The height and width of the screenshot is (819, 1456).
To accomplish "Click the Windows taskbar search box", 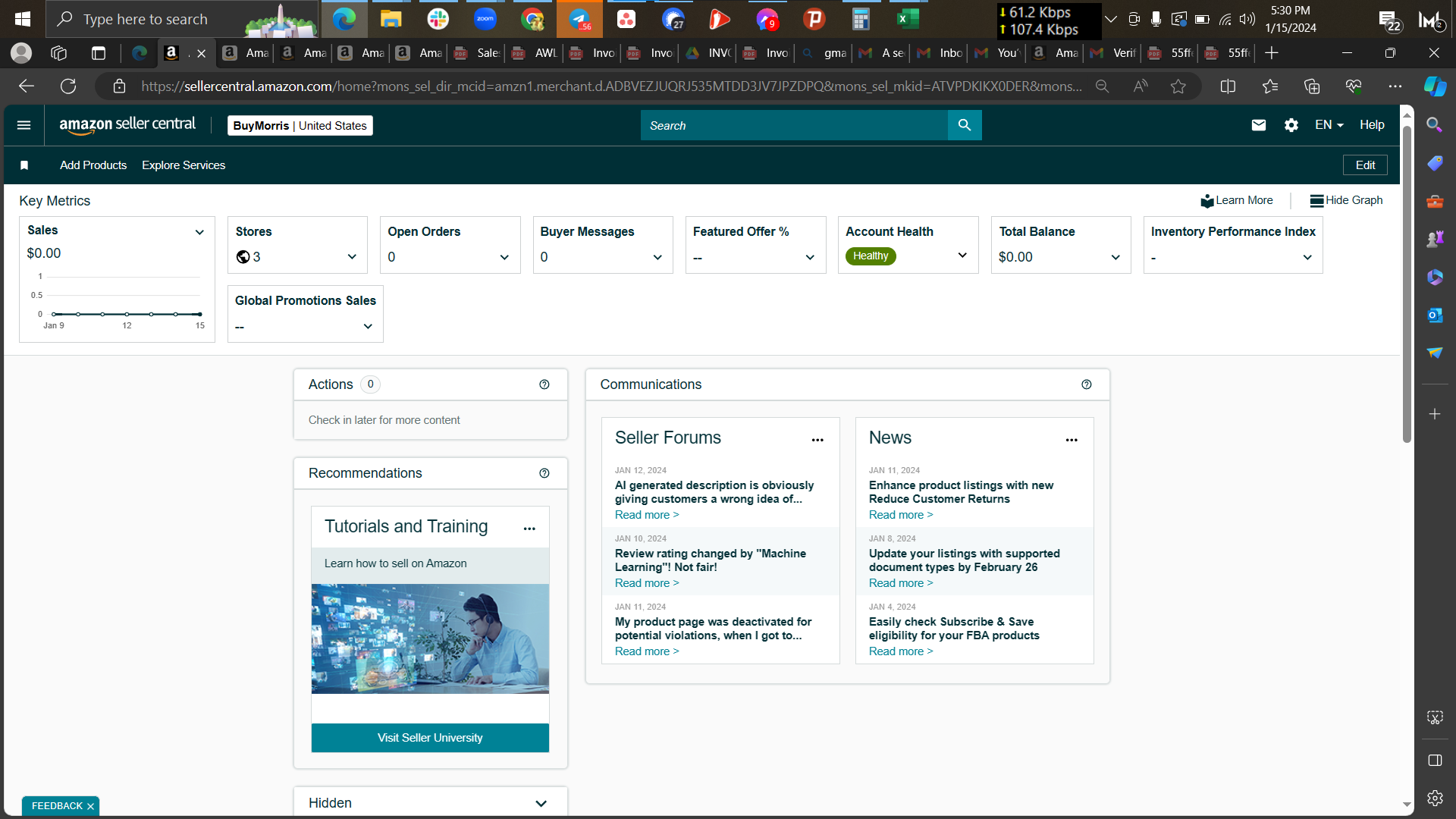I will click(x=182, y=19).
